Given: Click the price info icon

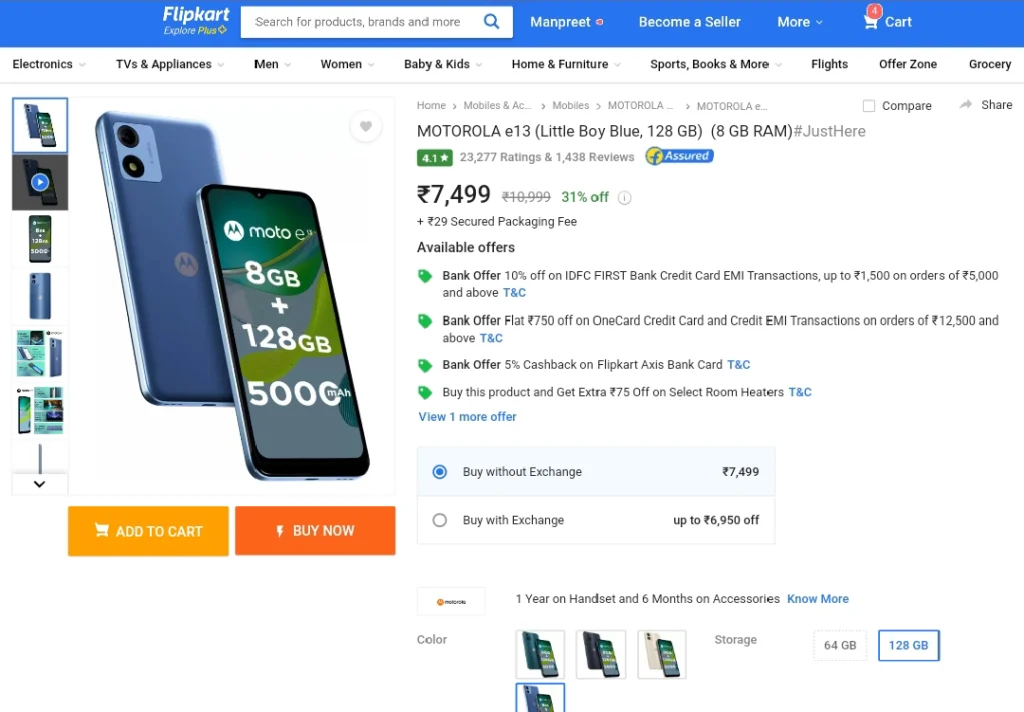Looking at the screenshot, I should [624, 197].
